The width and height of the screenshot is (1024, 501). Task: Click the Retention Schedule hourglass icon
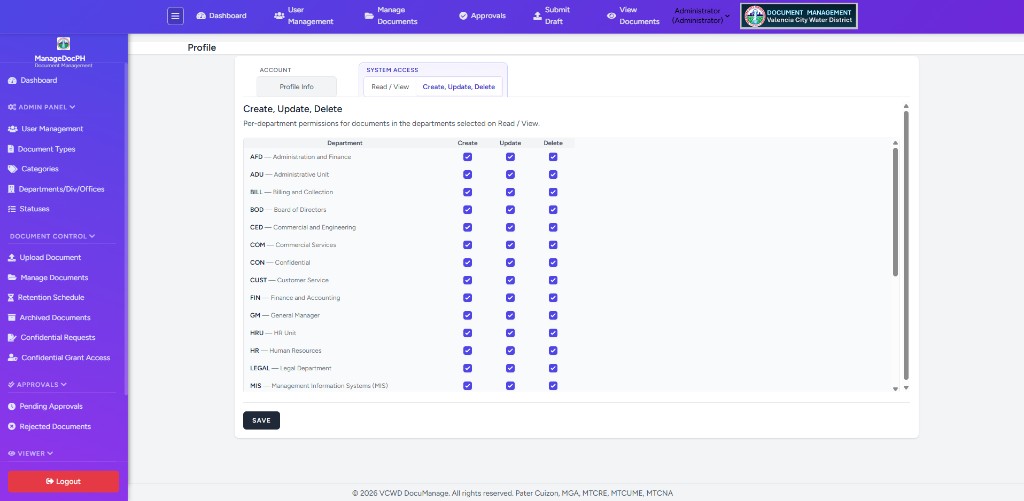[x=11, y=297]
